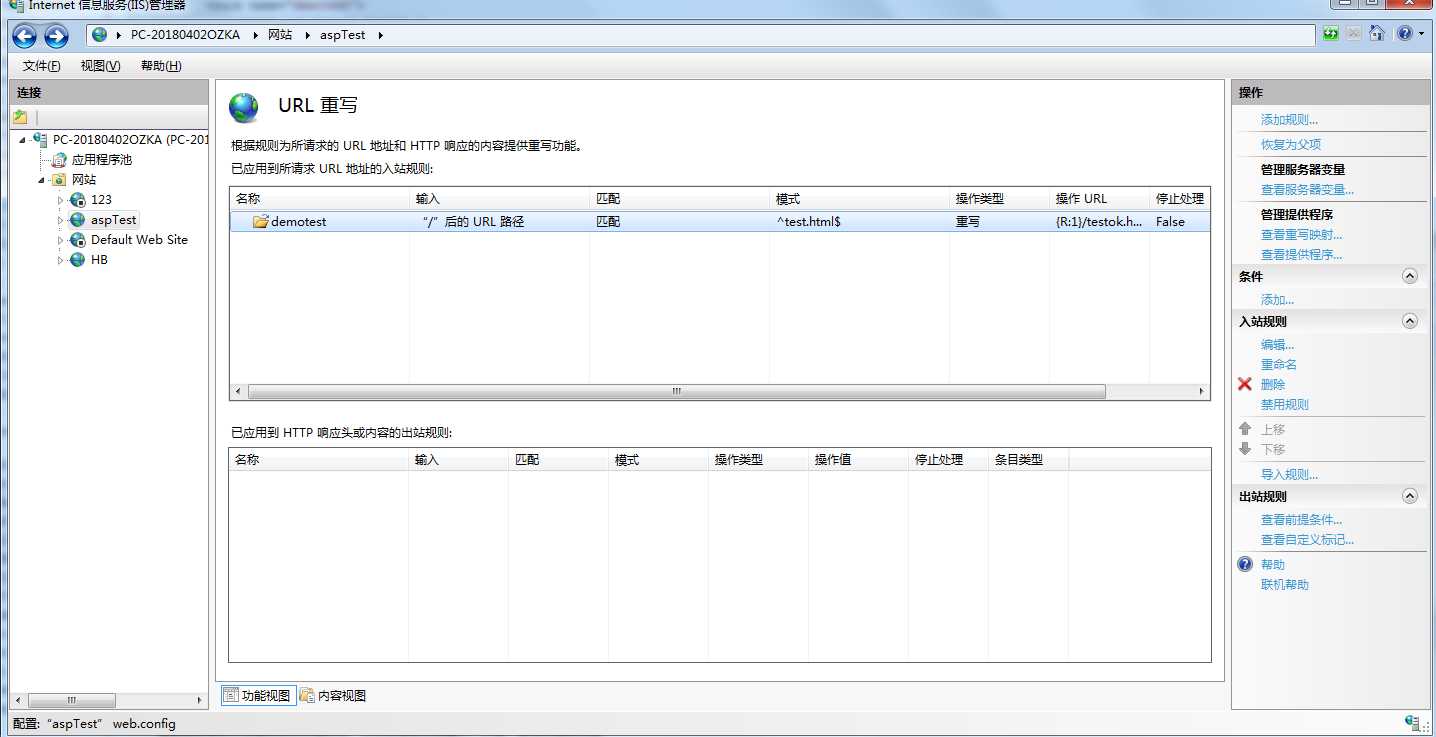Click 重命名 link
Screen dimensions: 1436x737
[1279, 365]
